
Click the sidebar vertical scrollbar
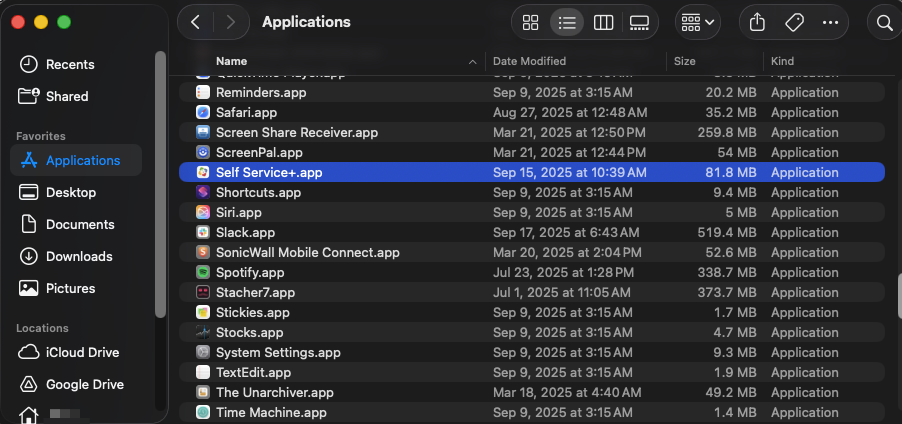pos(160,184)
